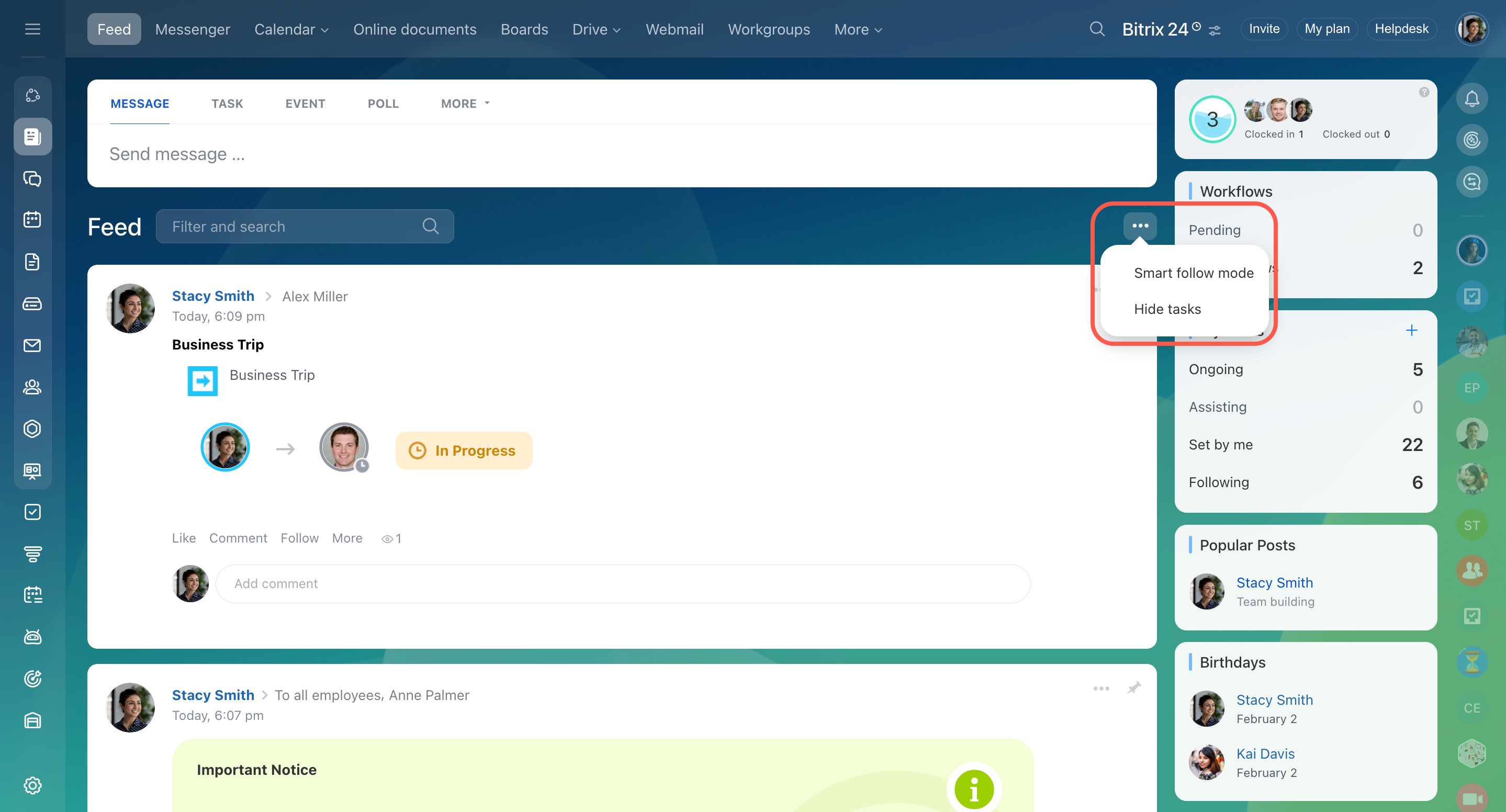Toggle Follow on Business Trip post
The image size is (1506, 812).
pos(299,538)
